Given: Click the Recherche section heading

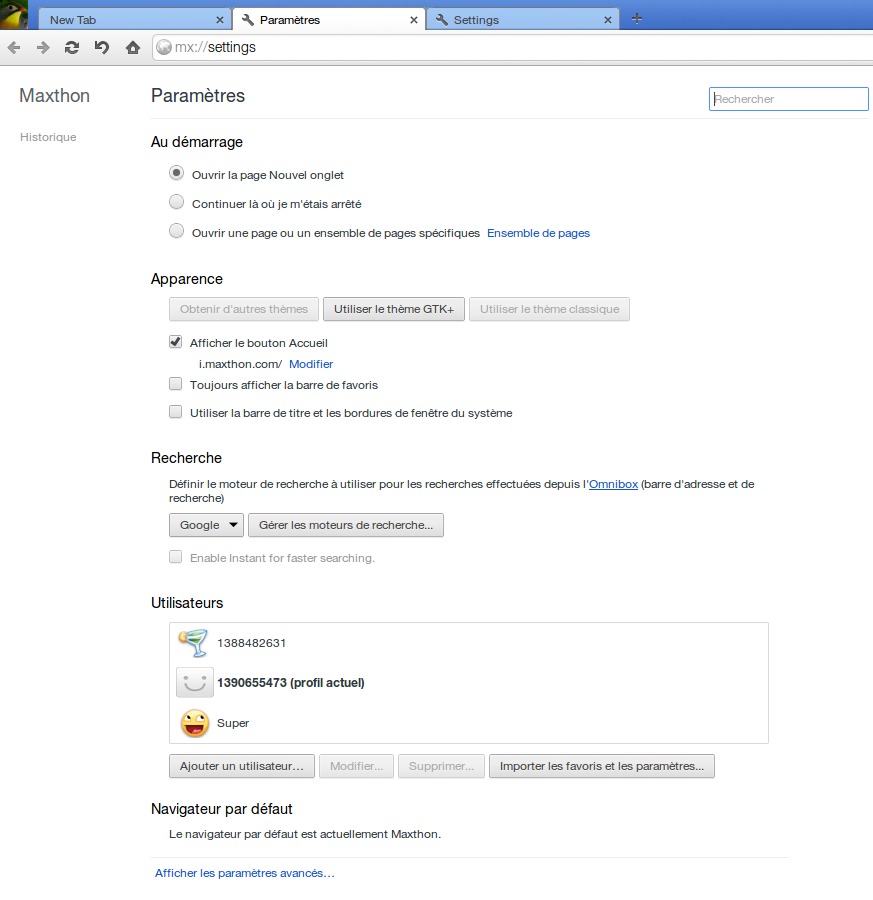Looking at the screenshot, I should coord(186,457).
